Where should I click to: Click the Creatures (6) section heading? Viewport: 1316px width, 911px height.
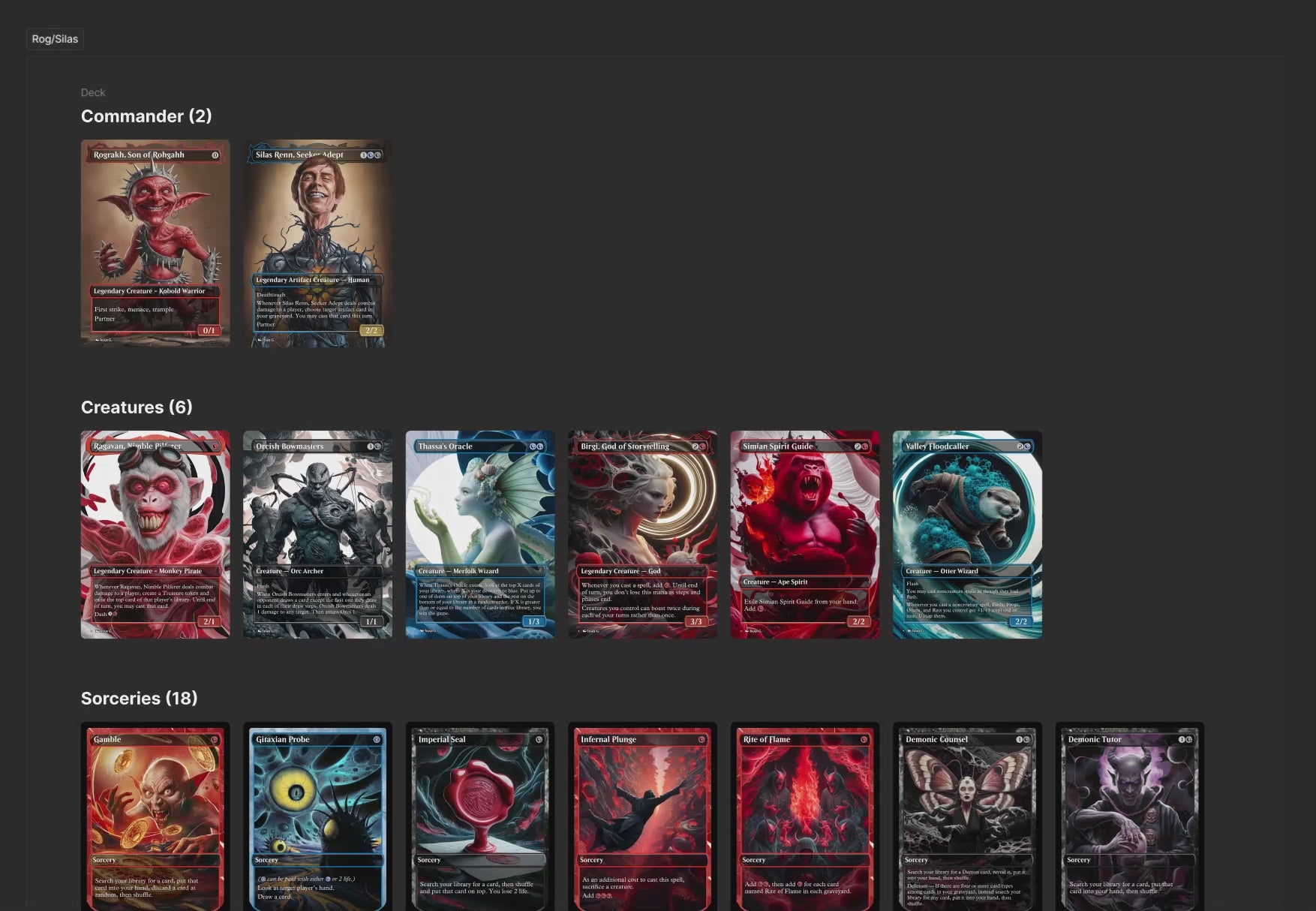tap(137, 407)
